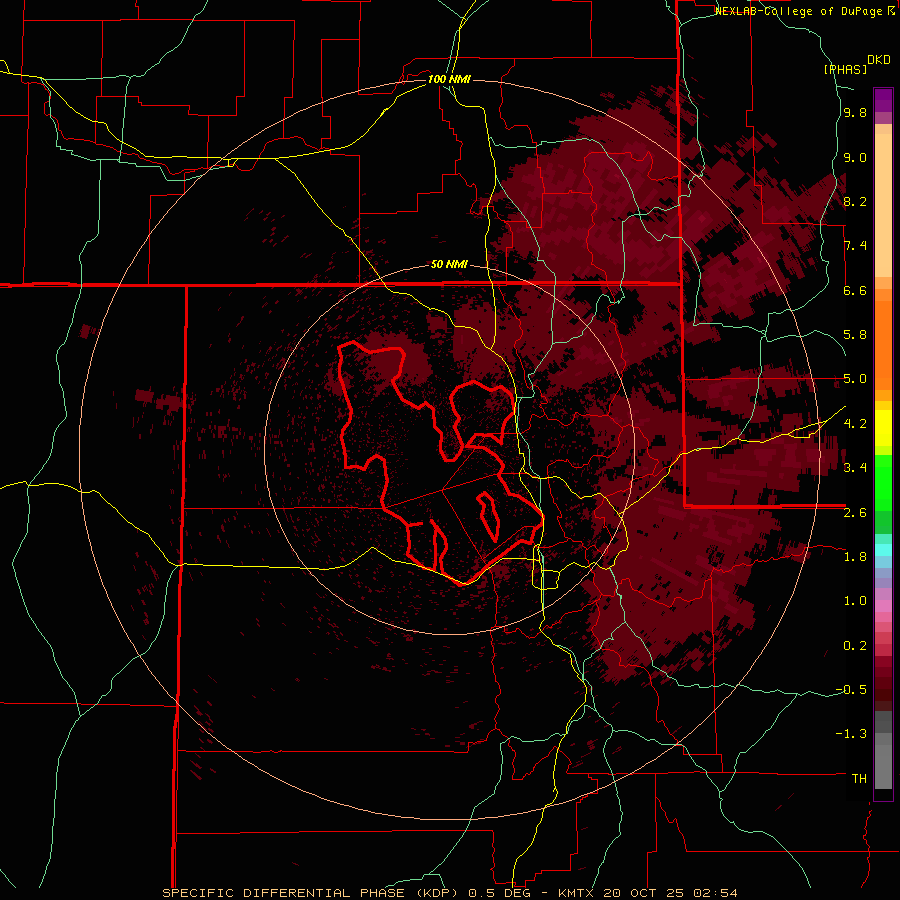Screen dimensions: 900x900
Task: Click the 8.2 value on color scale
Action: point(855,201)
